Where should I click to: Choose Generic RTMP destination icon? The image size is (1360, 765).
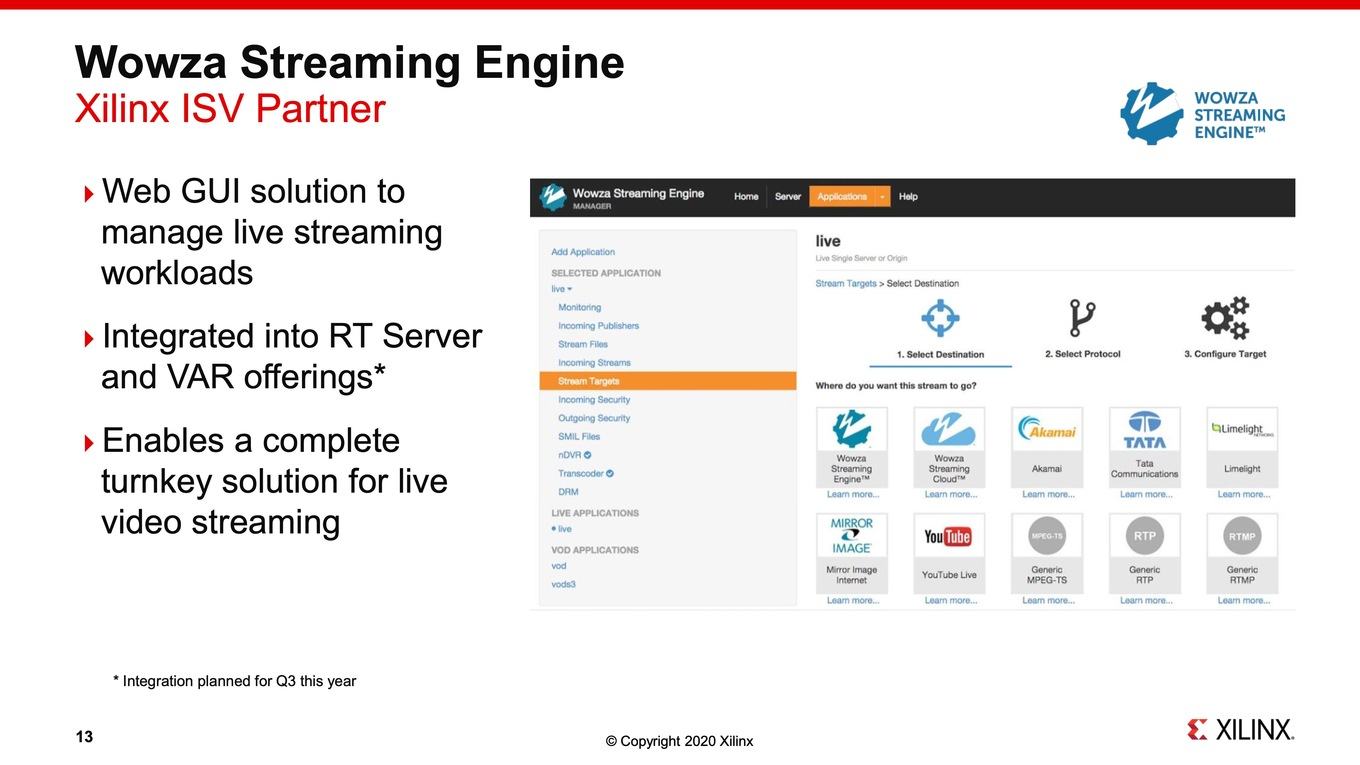[x=1242, y=536]
